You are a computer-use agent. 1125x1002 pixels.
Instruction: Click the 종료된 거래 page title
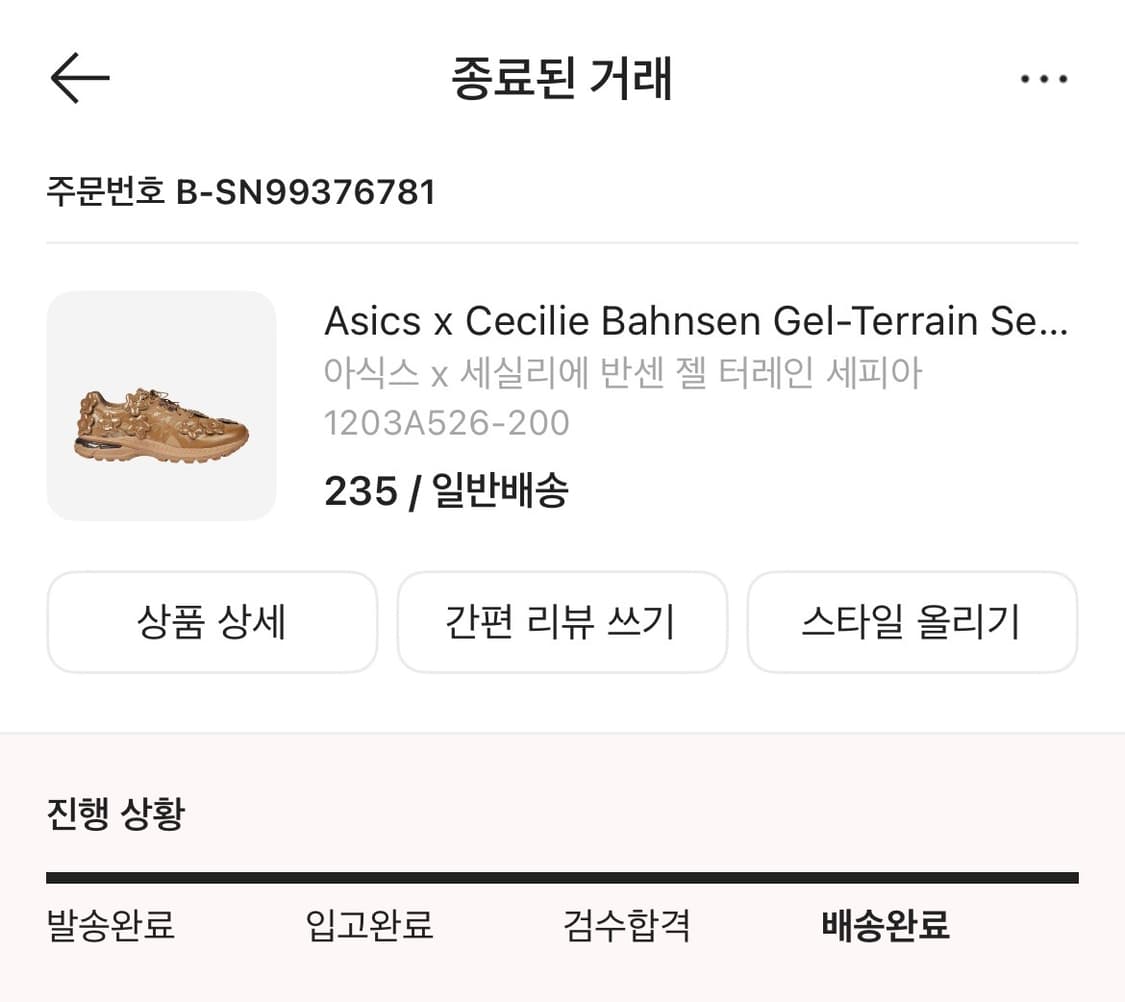(562, 79)
